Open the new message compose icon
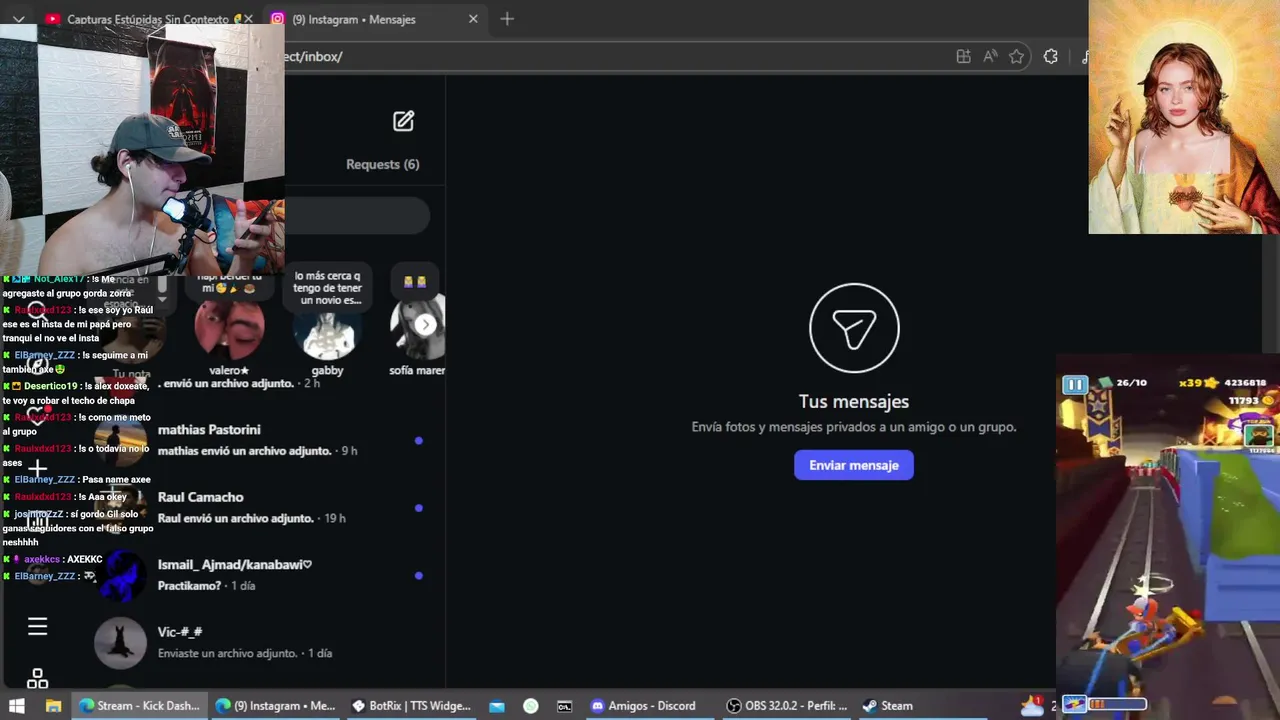Viewport: 1280px width, 720px height. coord(403,121)
